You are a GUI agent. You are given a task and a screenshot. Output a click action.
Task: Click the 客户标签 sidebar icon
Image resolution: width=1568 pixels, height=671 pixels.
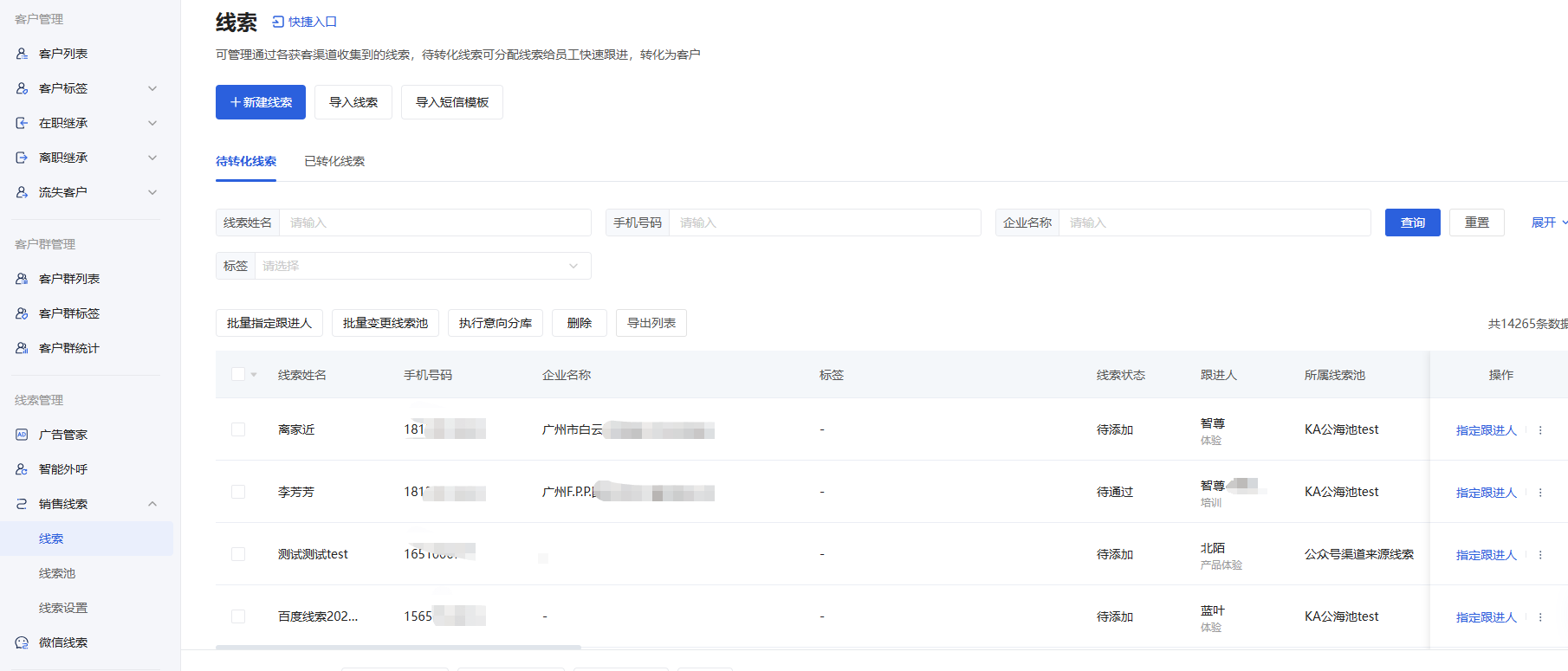22,88
